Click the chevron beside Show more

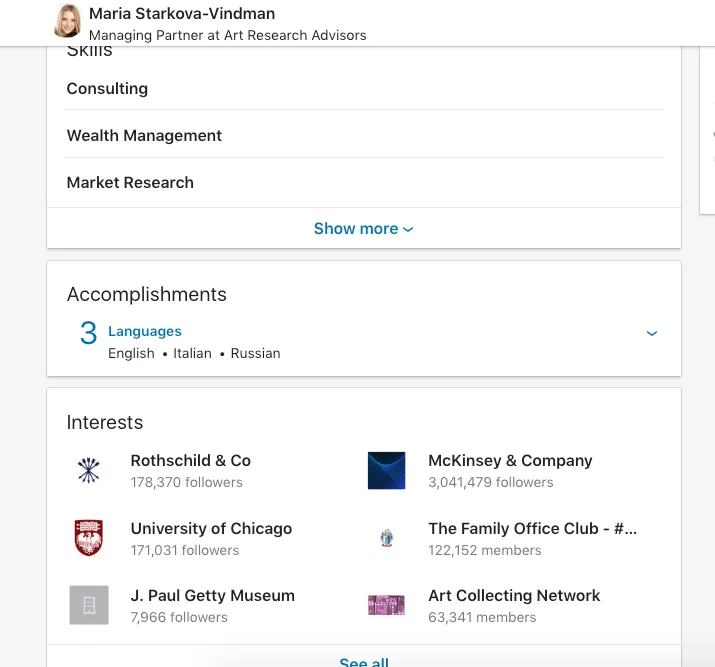409,229
